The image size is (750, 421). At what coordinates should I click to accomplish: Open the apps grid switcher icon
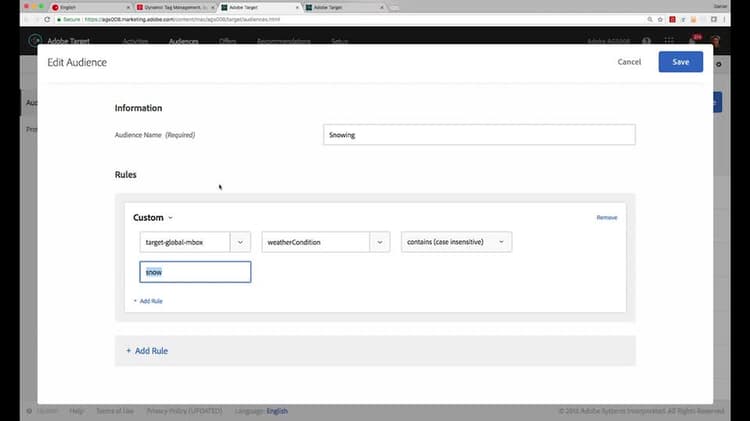click(669, 41)
